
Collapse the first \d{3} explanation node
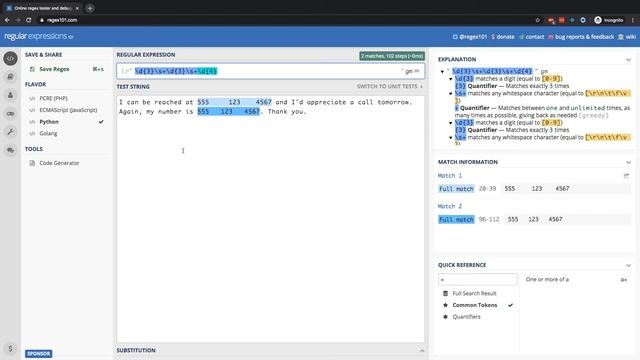451,79
